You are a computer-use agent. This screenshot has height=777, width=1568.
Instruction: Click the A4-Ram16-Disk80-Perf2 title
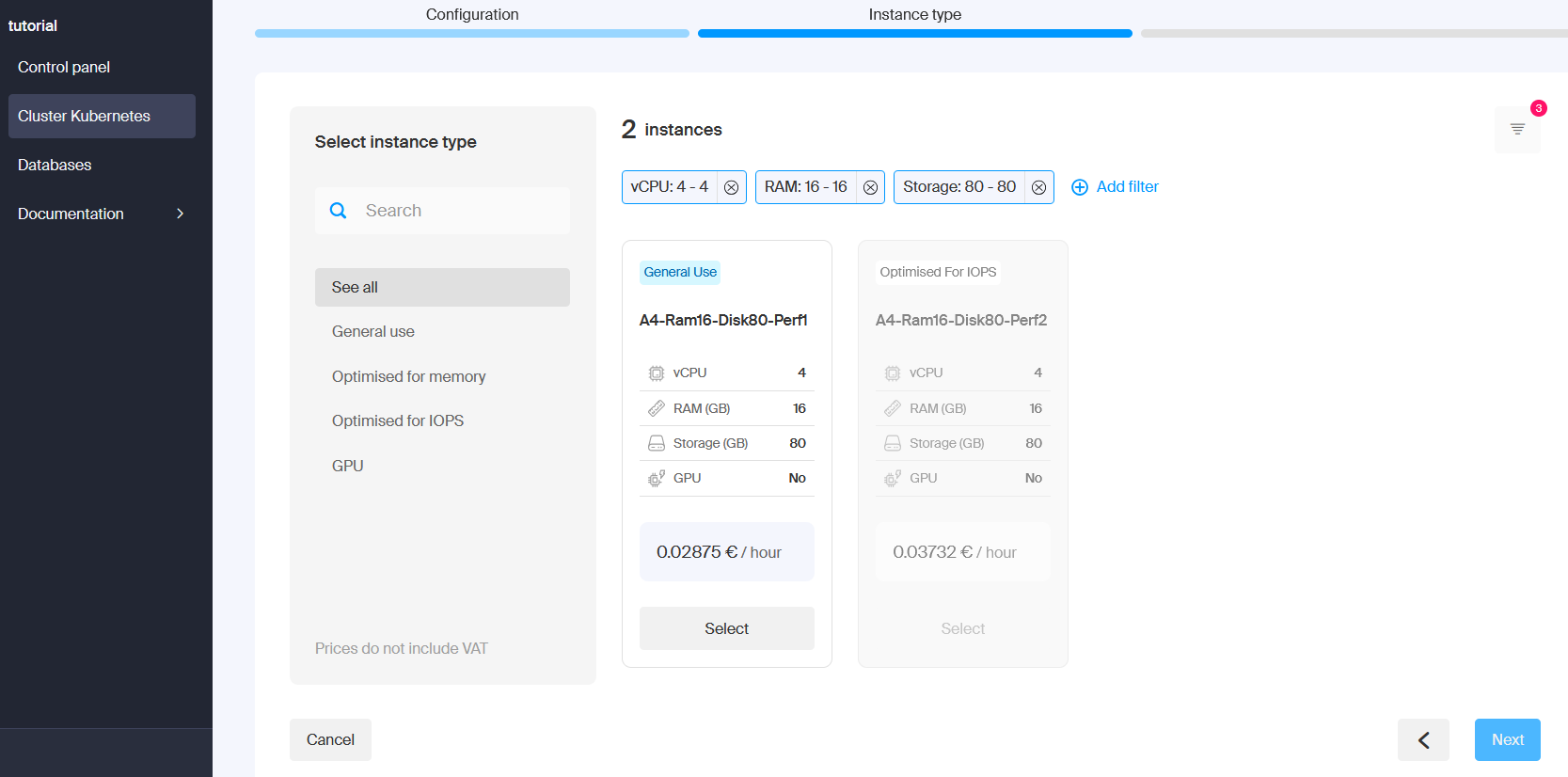961,320
